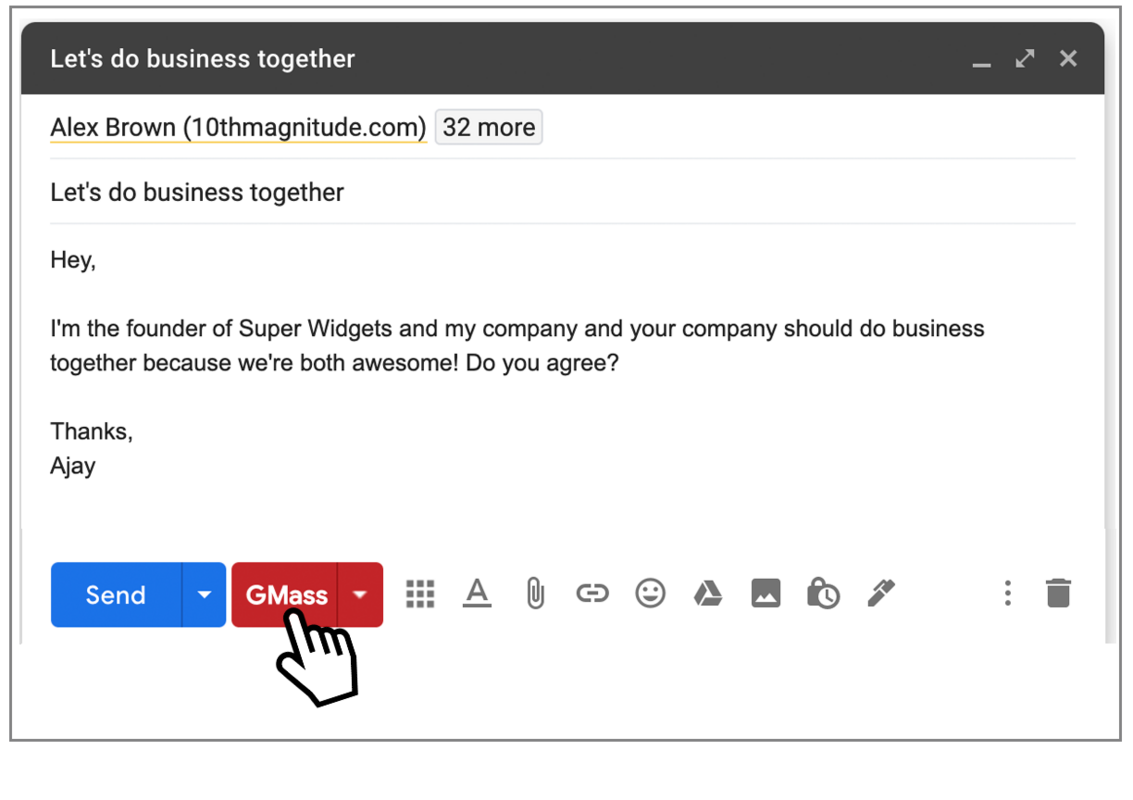Discard the draft with the trash icon
1133x800 pixels.
coord(1058,594)
